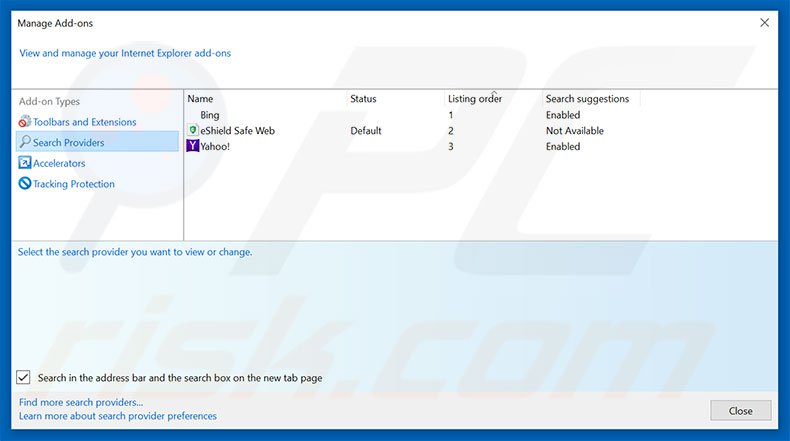Viewport: 790px width, 441px height.
Task: Click listing order 2 for eShield
Action: point(451,131)
